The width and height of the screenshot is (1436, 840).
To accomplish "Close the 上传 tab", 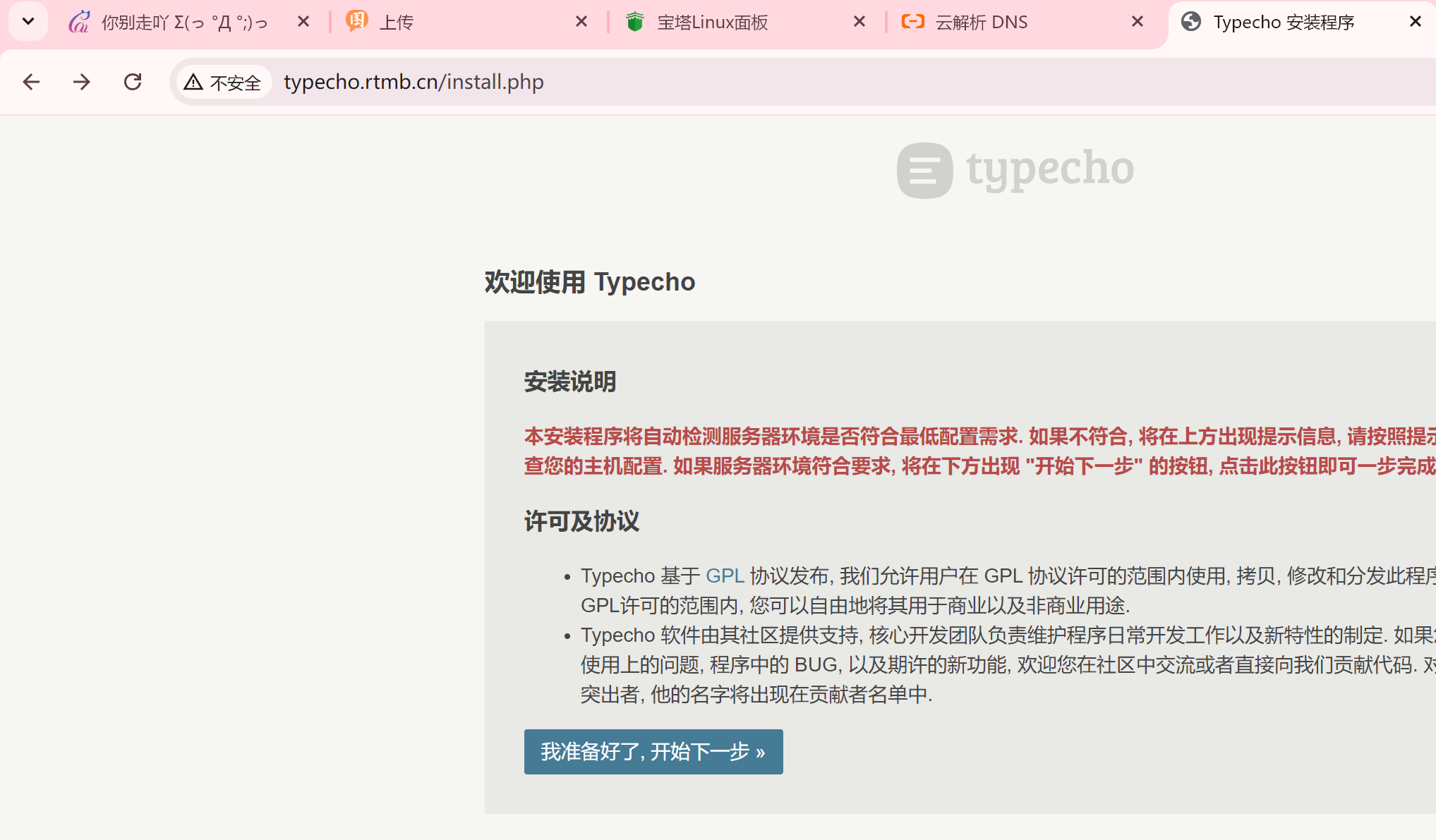I will tap(581, 22).
